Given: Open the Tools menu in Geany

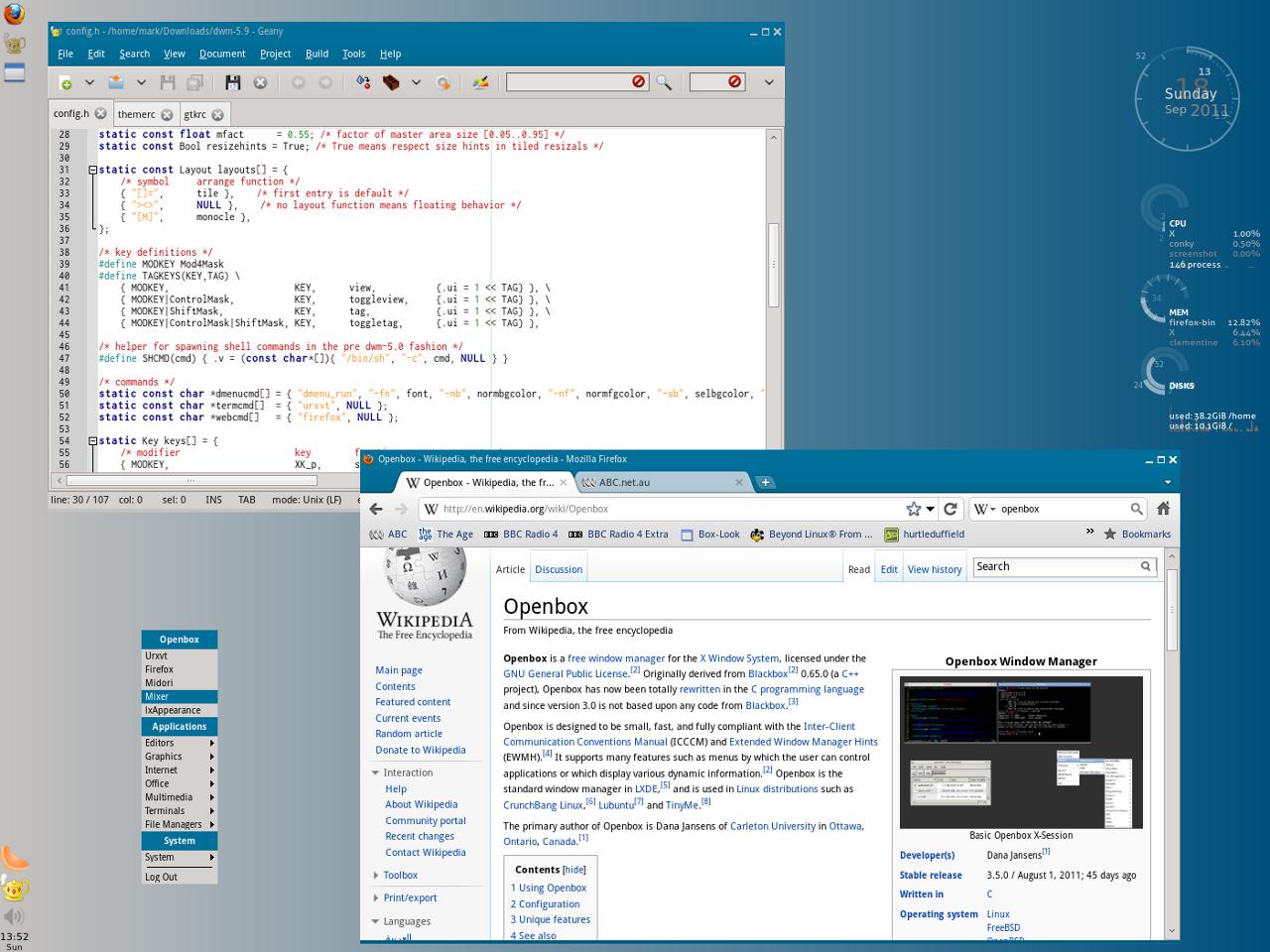Looking at the screenshot, I should (x=353, y=54).
